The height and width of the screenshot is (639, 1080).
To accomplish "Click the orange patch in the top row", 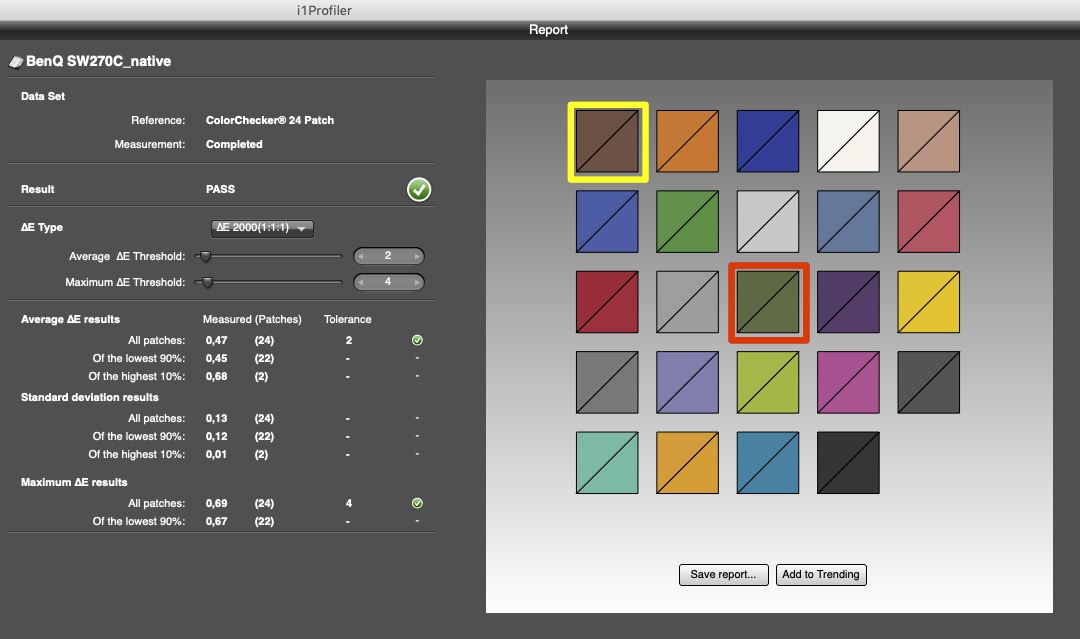I will point(688,141).
